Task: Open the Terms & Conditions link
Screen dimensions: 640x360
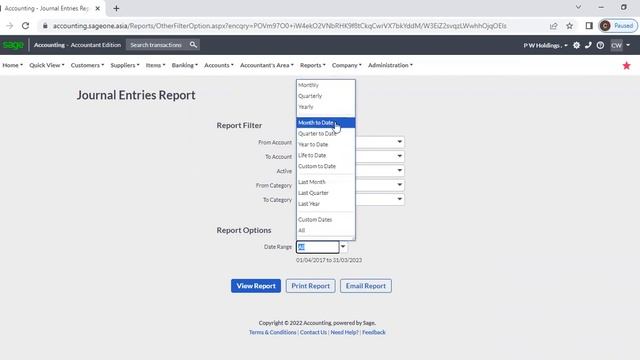Action: [x=273, y=332]
